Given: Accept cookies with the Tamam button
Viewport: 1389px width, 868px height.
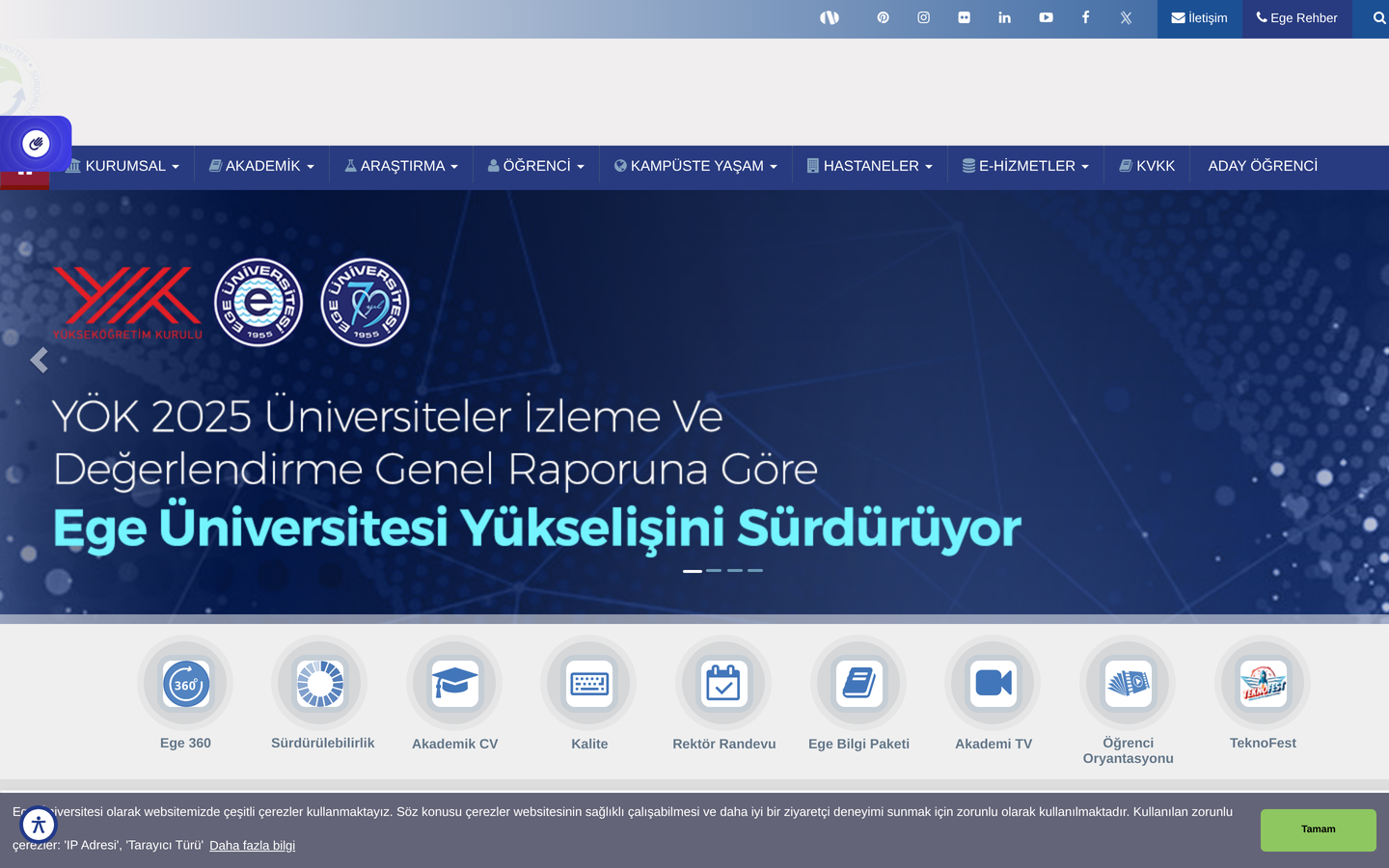Looking at the screenshot, I should [x=1318, y=829].
